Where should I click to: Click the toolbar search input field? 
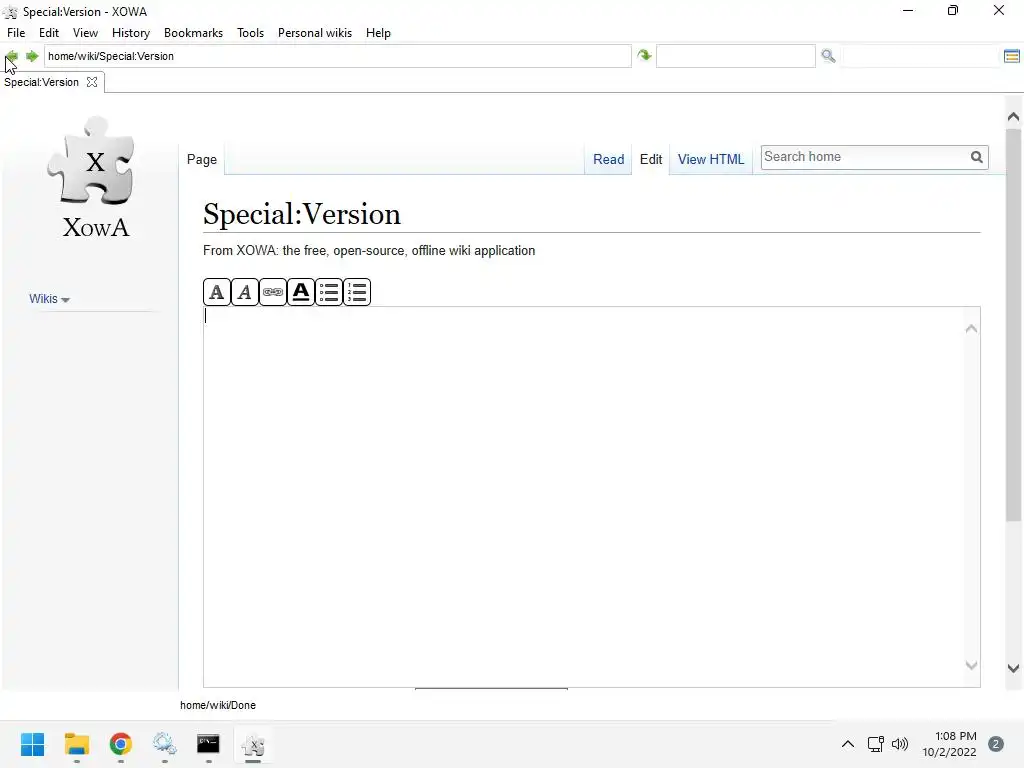point(735,56)
